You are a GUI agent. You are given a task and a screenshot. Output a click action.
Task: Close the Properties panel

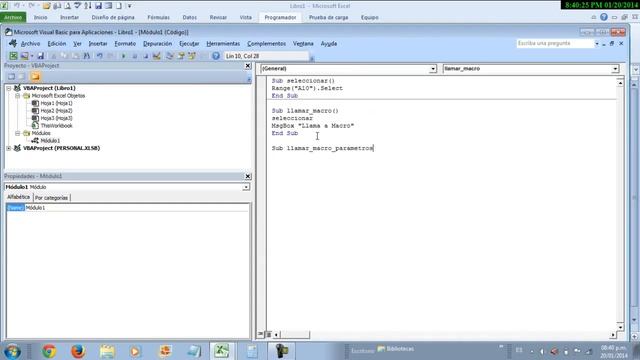tap(248, 176)
